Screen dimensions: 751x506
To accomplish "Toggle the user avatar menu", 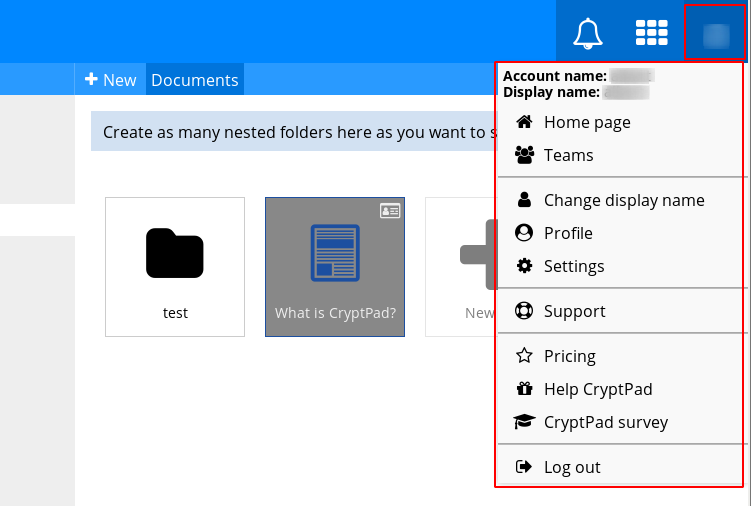I will point(716,35).
